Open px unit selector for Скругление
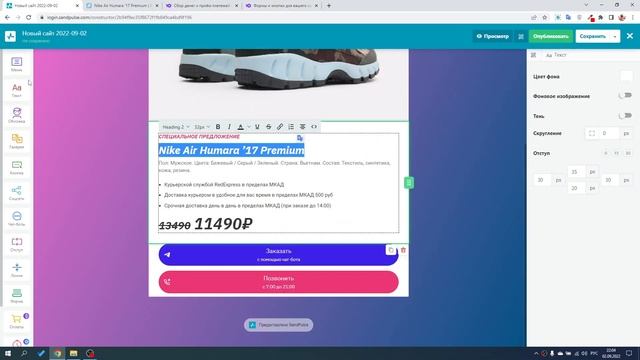 coord(626,133)
